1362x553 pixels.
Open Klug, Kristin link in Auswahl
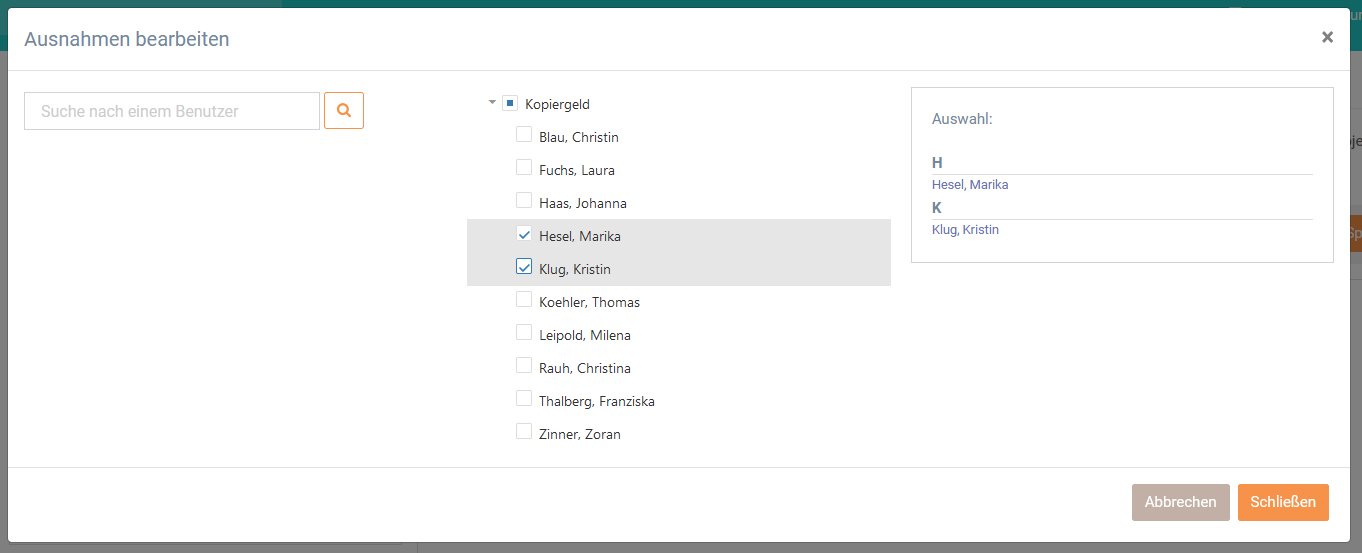[x=965, y=230]
